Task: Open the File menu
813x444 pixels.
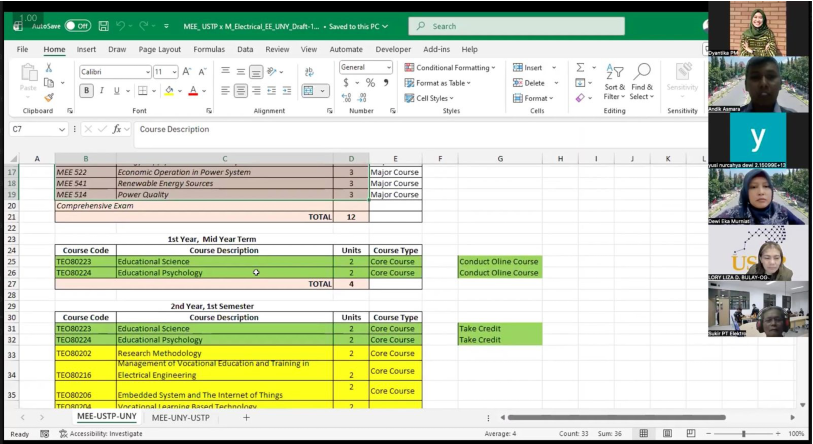Action: (x=22, y=49)
